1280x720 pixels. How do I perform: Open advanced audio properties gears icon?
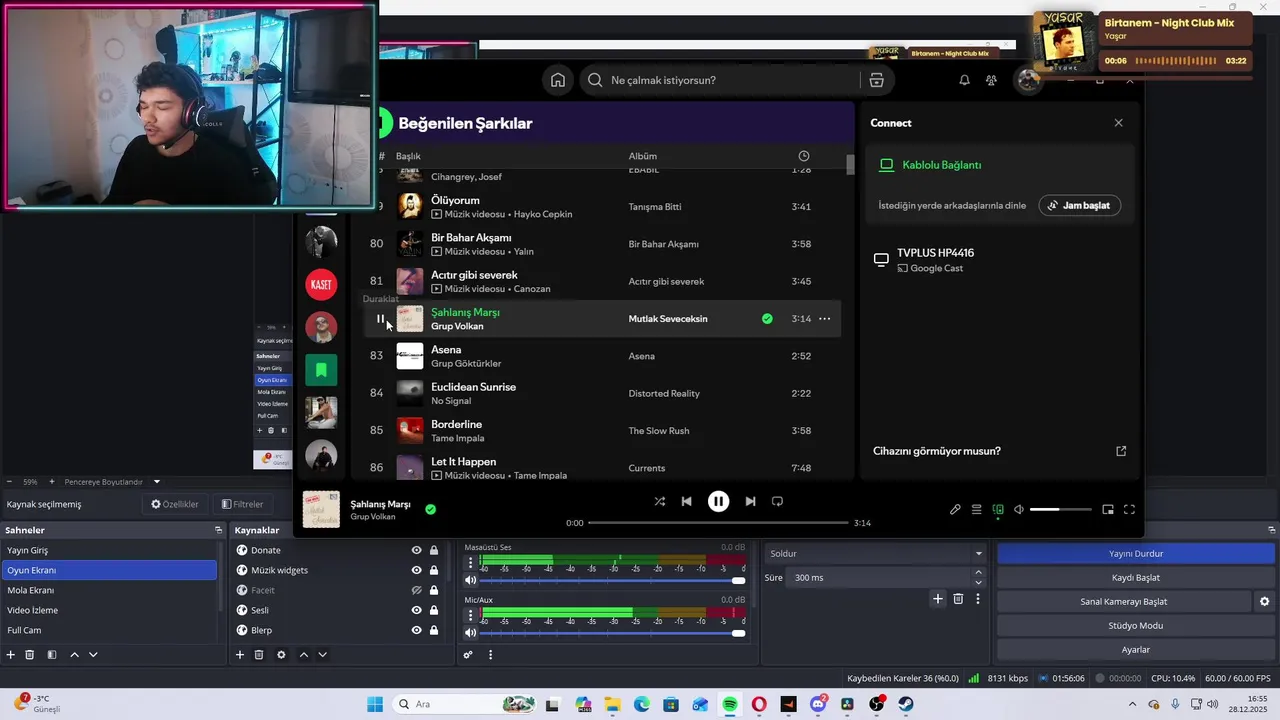tap(467, 655)
